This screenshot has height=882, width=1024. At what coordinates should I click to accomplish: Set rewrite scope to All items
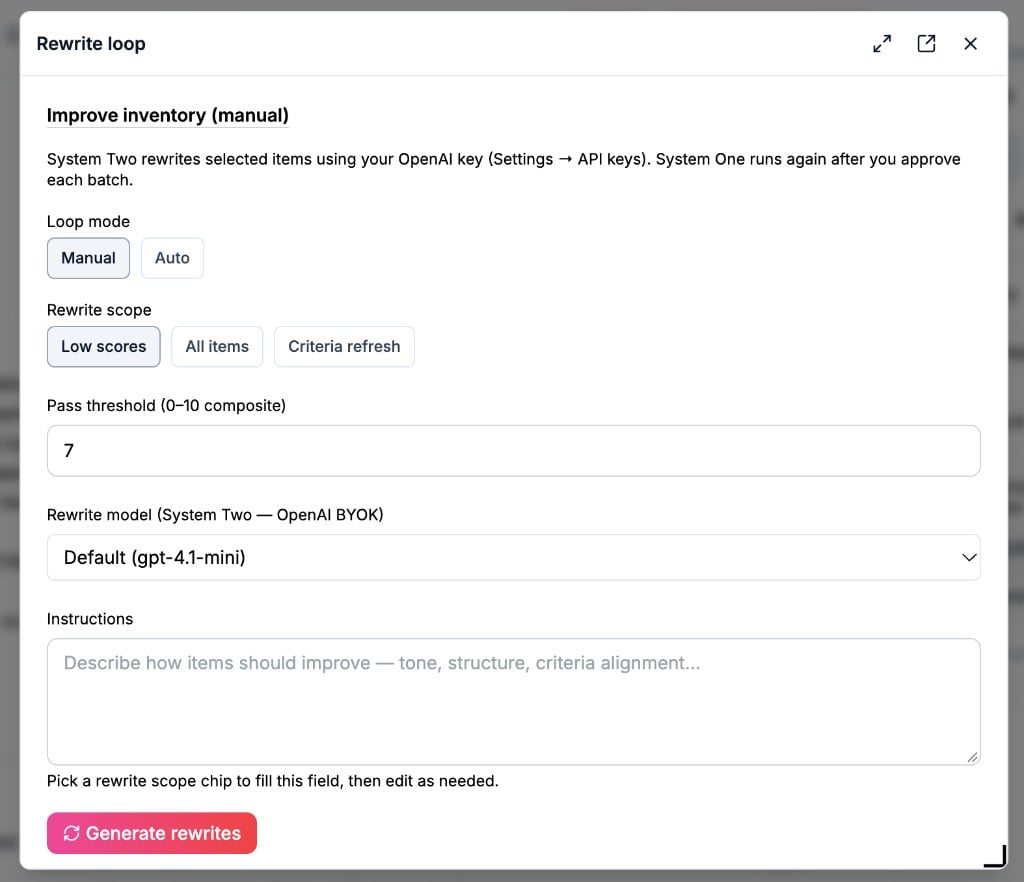[217, 347]
